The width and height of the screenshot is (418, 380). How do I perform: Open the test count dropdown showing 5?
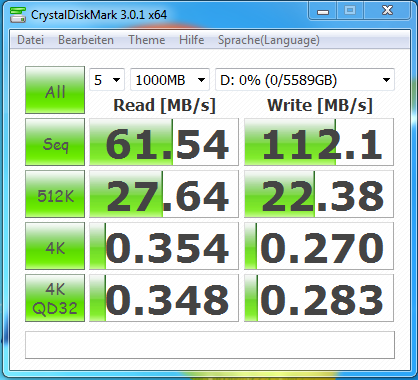coord(107,80)
